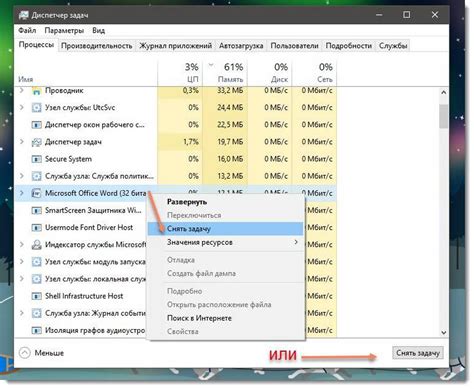
Task: Click the Usermode Font Driver Host icon
Action: click(36, 228)
